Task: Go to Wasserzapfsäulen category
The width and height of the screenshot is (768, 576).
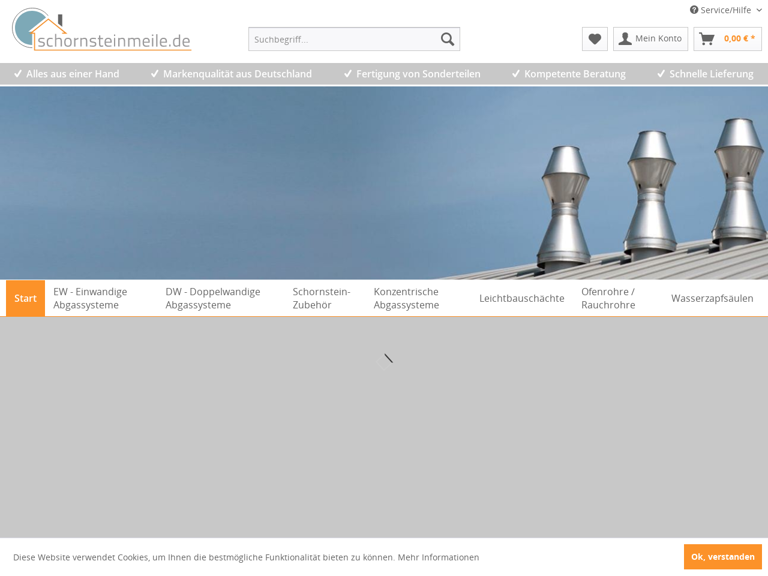Action: point(712,298)
